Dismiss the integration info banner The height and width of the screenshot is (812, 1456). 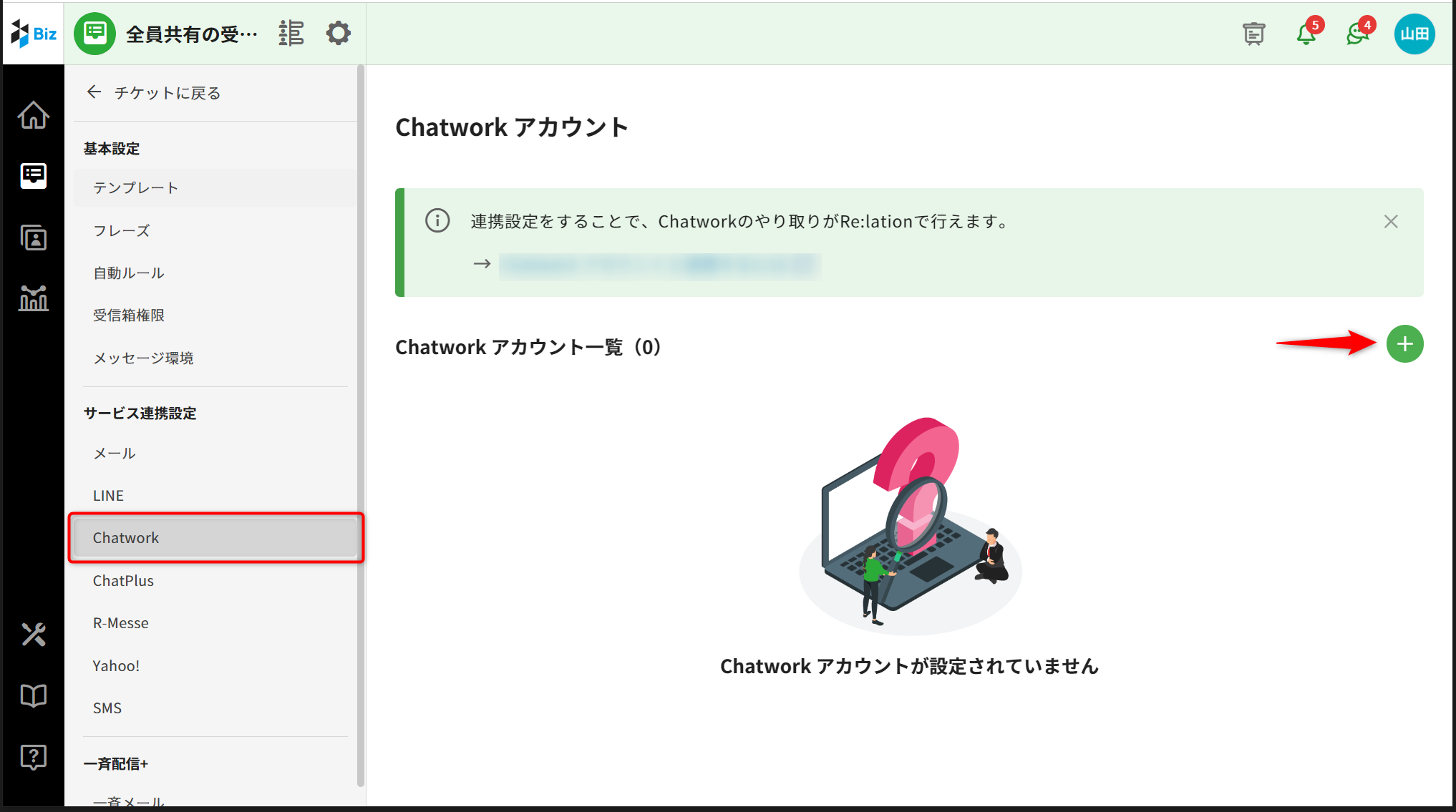coord(1391,222)
